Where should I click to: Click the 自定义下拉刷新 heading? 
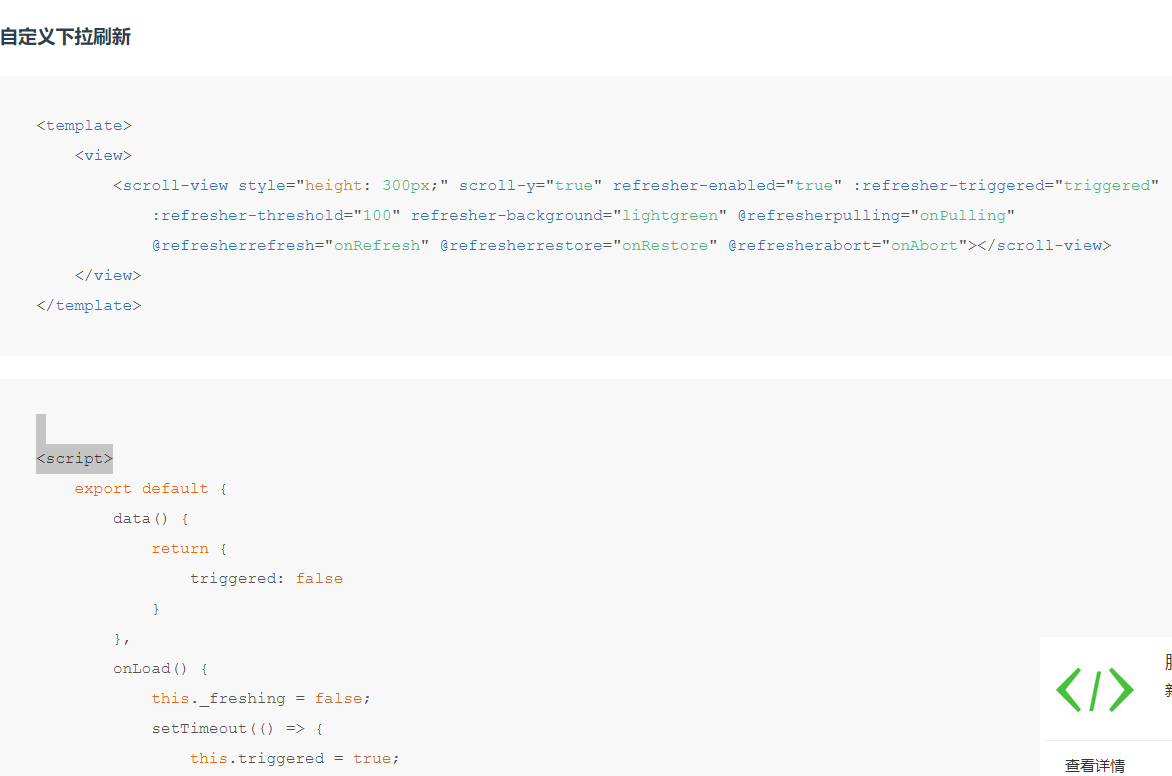pos(66,38)
